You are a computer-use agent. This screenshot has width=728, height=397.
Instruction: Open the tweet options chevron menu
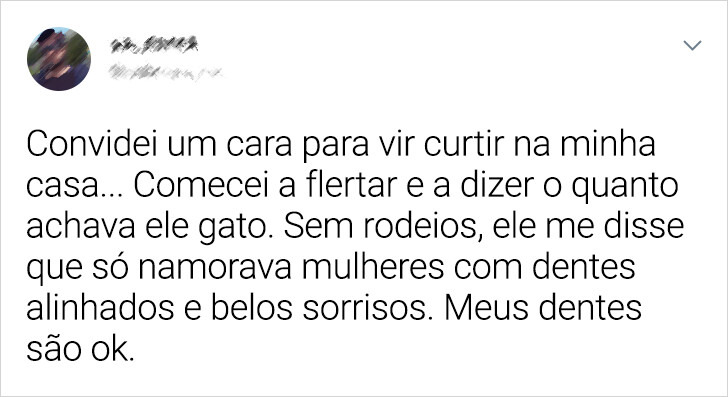(692, 45)
